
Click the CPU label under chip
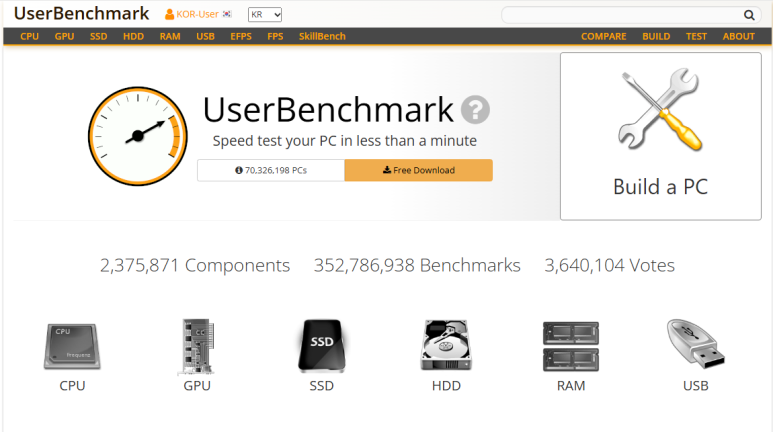(x=72, y=386)
